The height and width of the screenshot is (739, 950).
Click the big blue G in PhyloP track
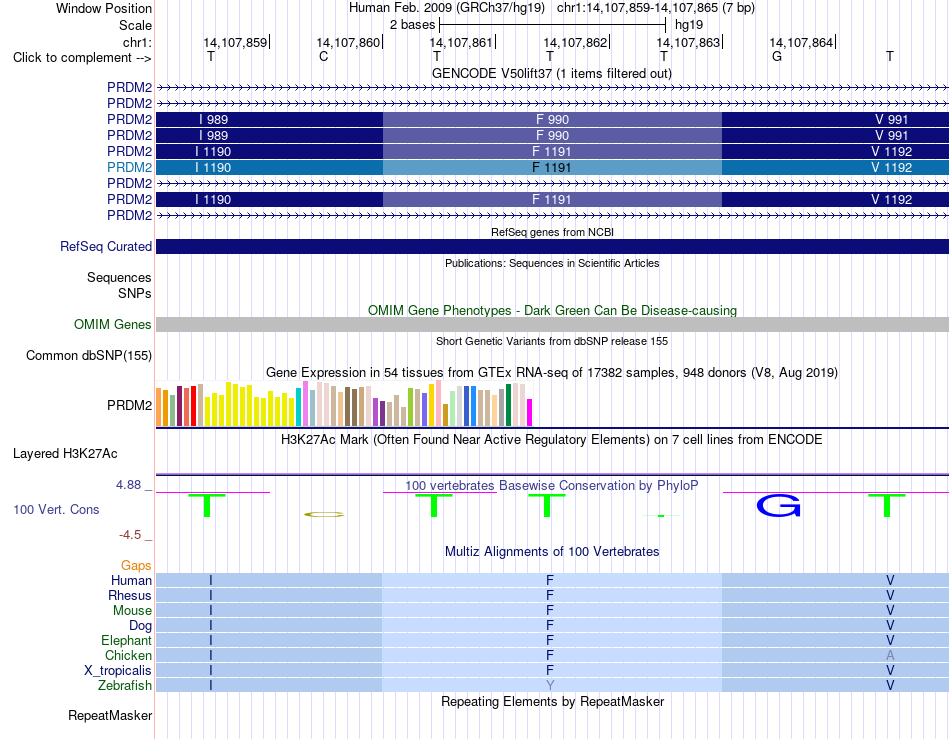(779, 506)
